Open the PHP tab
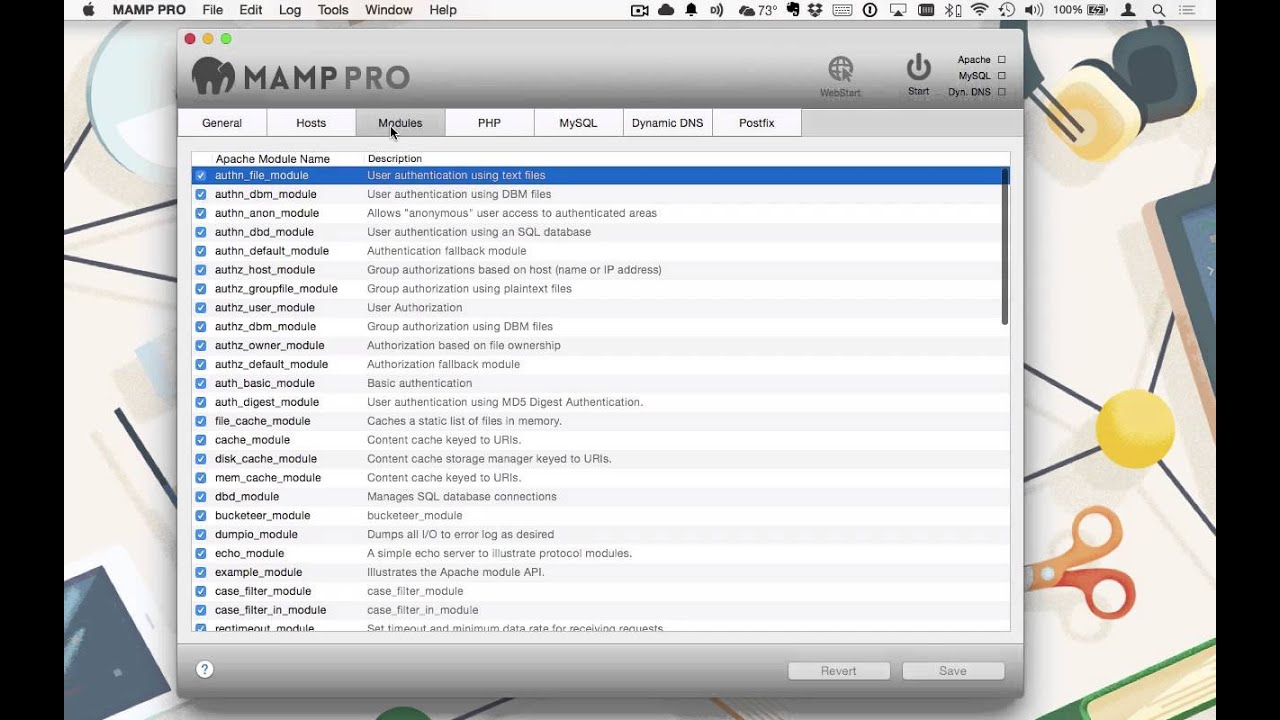Screen dimensions: 1280x720 pos(489,123)
